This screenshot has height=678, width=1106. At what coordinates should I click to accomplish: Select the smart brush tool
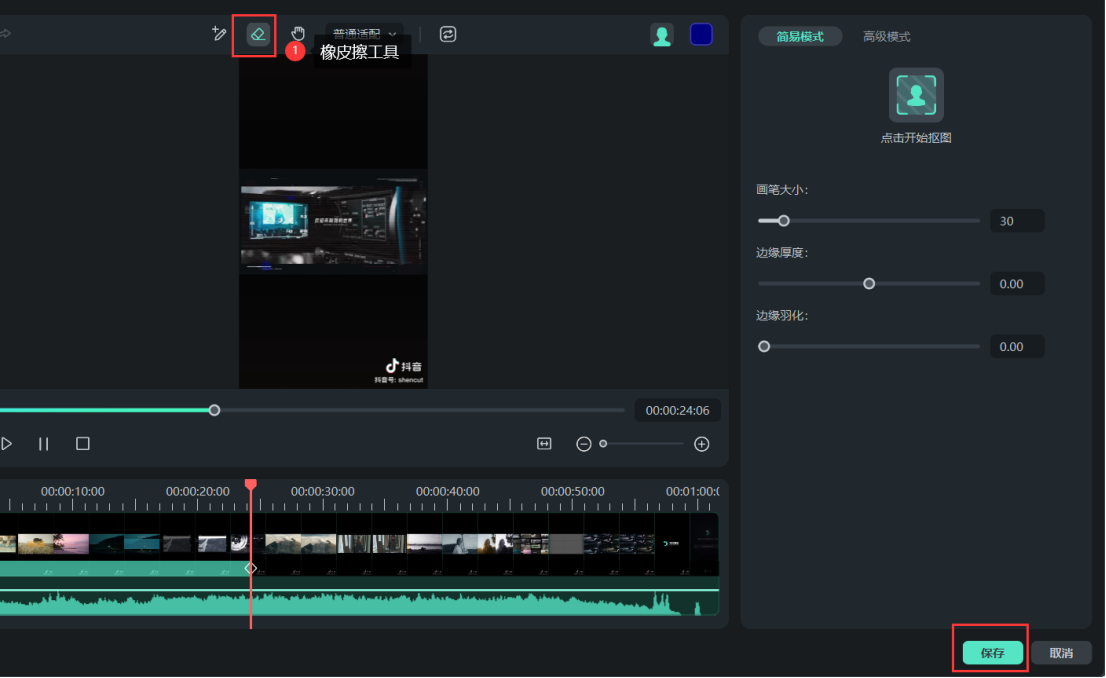pos(219,34)
